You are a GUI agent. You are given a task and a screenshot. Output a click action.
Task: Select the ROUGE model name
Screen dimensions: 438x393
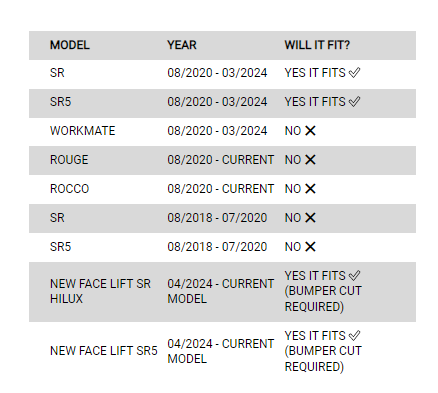click(69, 160)
